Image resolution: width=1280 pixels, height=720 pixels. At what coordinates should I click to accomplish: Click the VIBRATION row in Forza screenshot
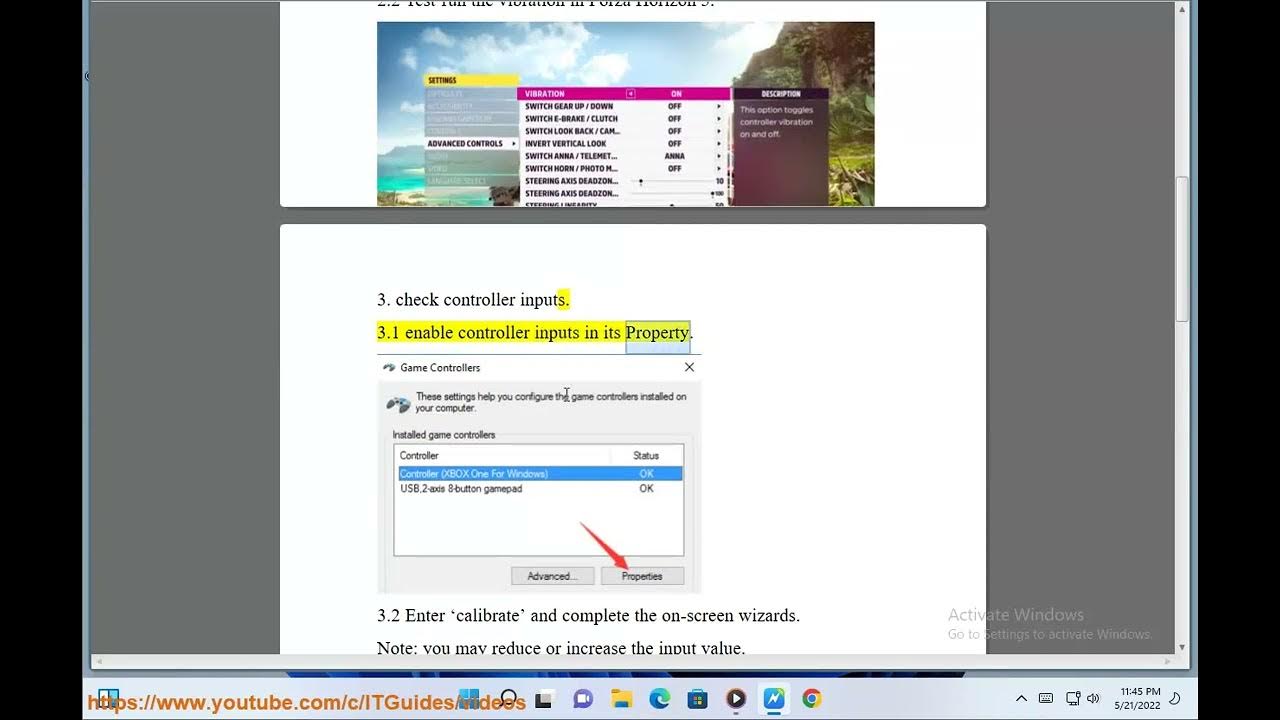(x=624, y=94)
